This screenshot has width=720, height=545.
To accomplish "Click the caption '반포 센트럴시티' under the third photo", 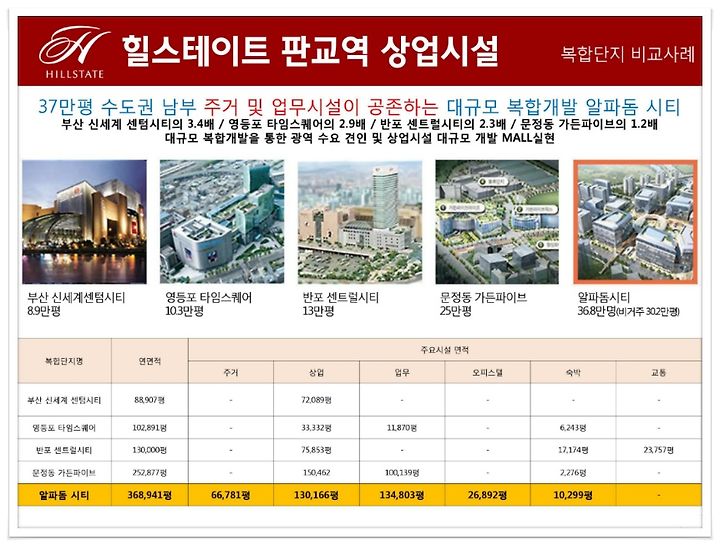I will click(341, 298).
